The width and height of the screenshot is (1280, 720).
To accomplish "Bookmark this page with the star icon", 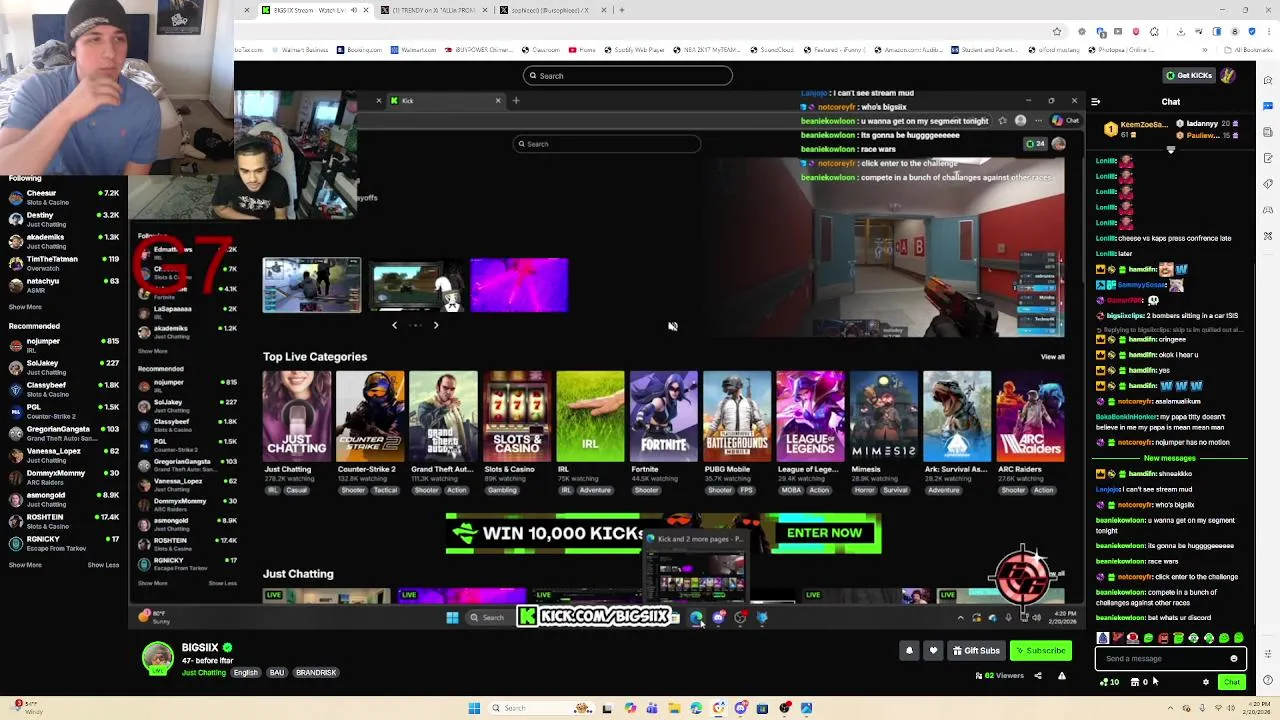I will point(1056,32).
